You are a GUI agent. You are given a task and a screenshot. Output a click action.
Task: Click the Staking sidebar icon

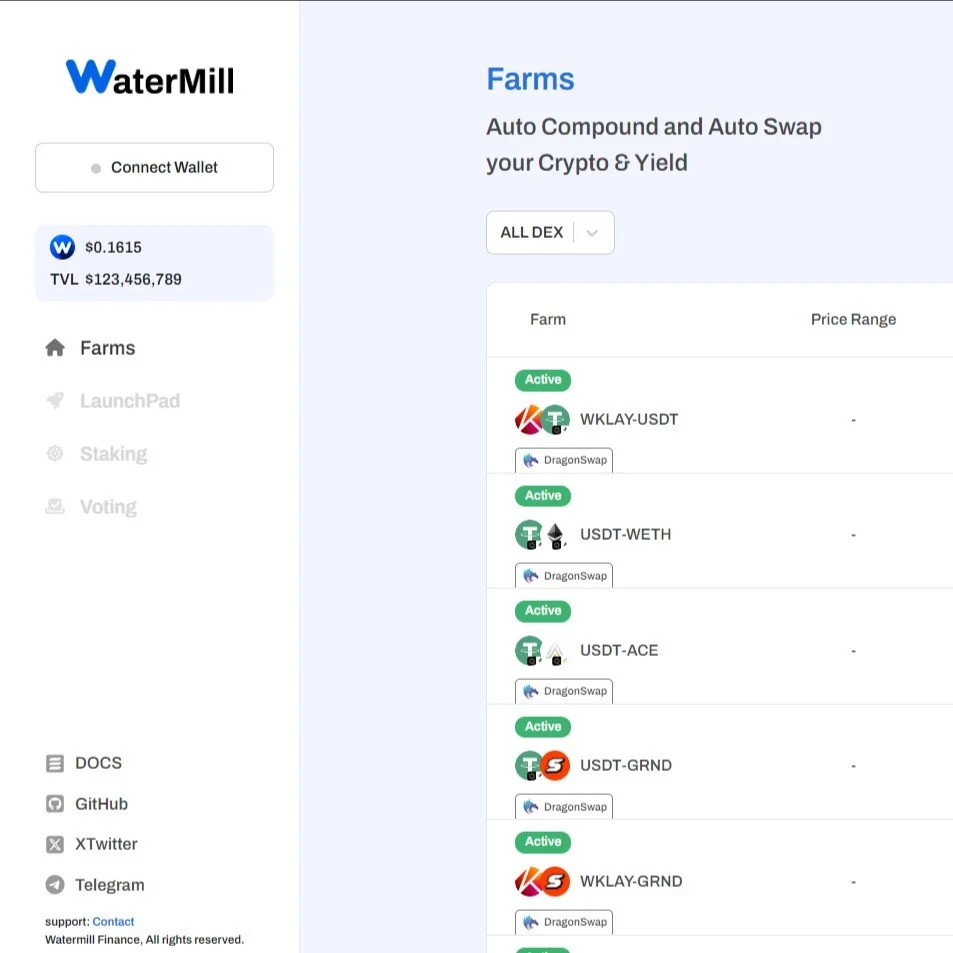(x=55, y=454)
